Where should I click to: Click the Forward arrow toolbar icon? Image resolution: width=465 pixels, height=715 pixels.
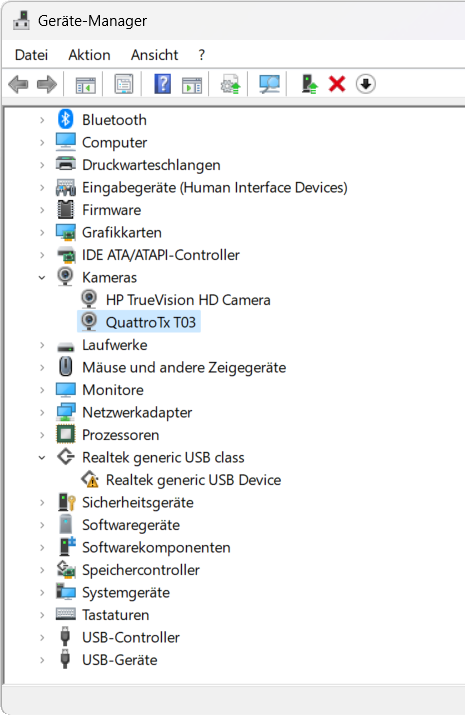tap(47, 84)
